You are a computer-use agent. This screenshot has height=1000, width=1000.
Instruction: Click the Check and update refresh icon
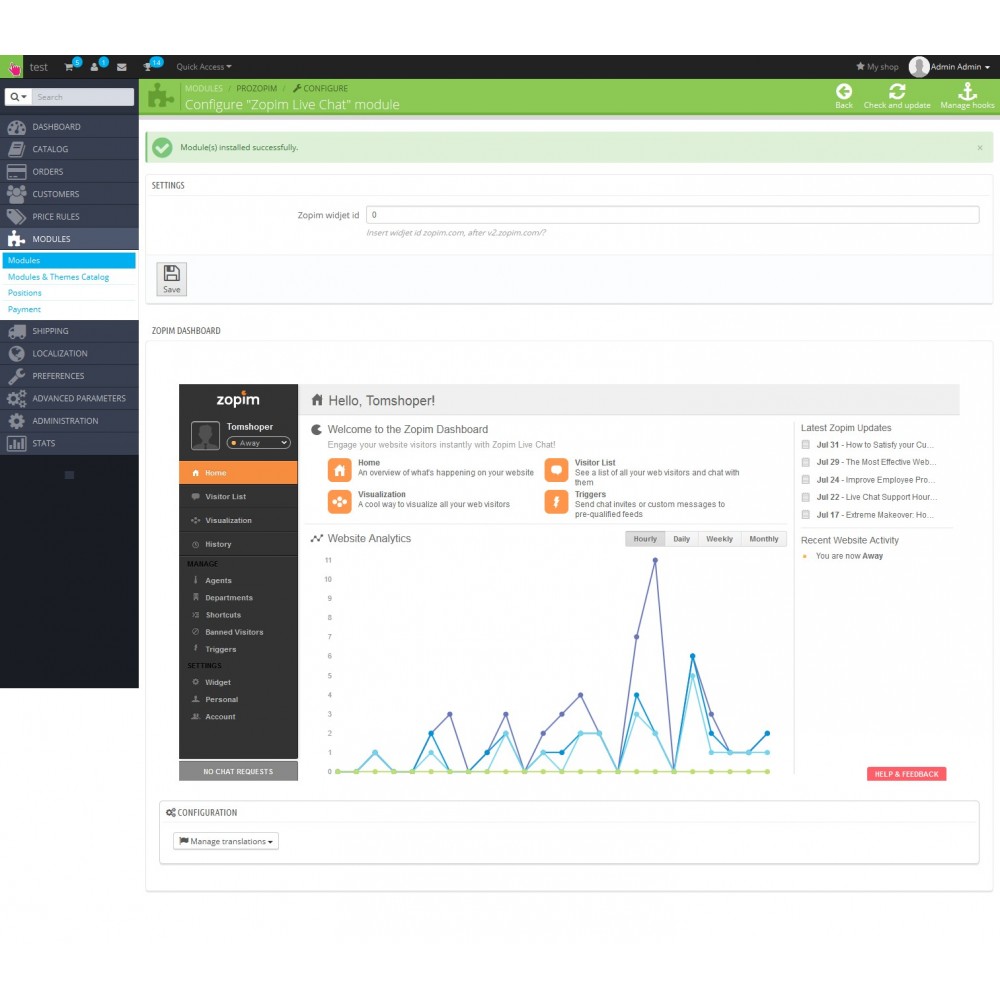coord(897,91)
